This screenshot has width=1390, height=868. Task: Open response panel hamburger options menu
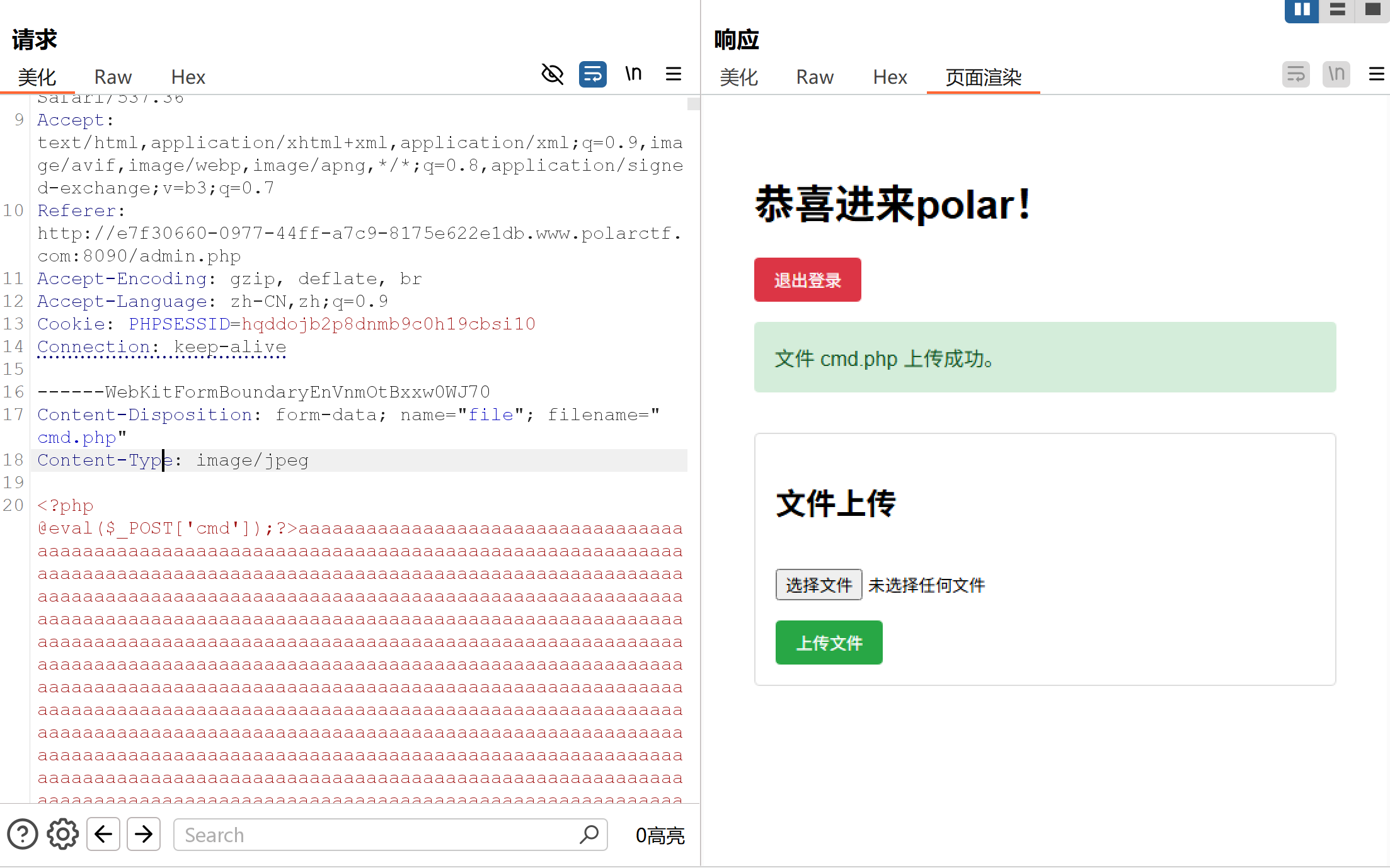pos(1376,74)
